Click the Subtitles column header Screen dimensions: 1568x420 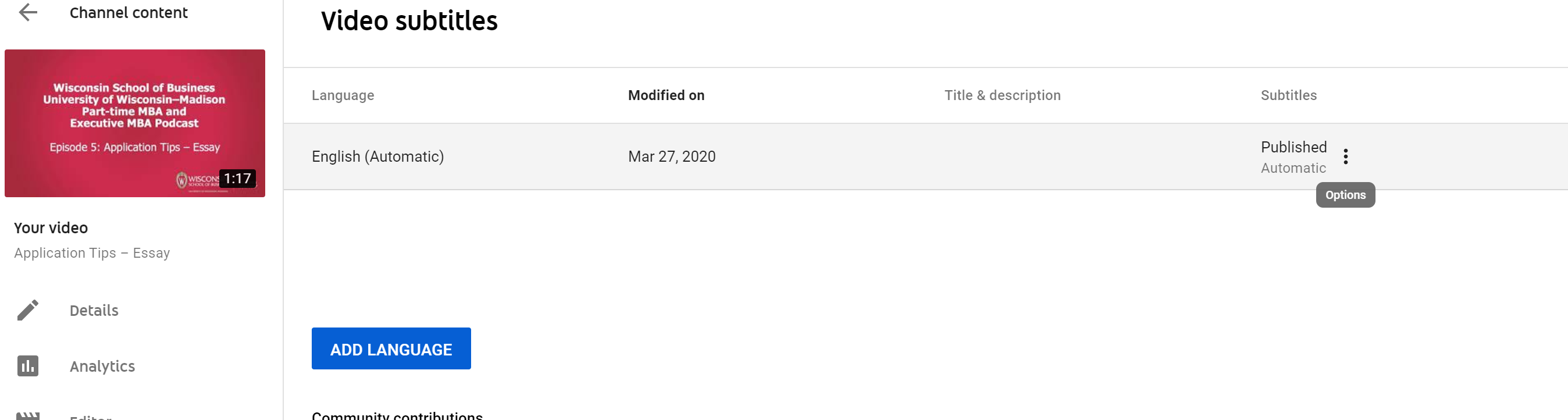(1288, 95)
